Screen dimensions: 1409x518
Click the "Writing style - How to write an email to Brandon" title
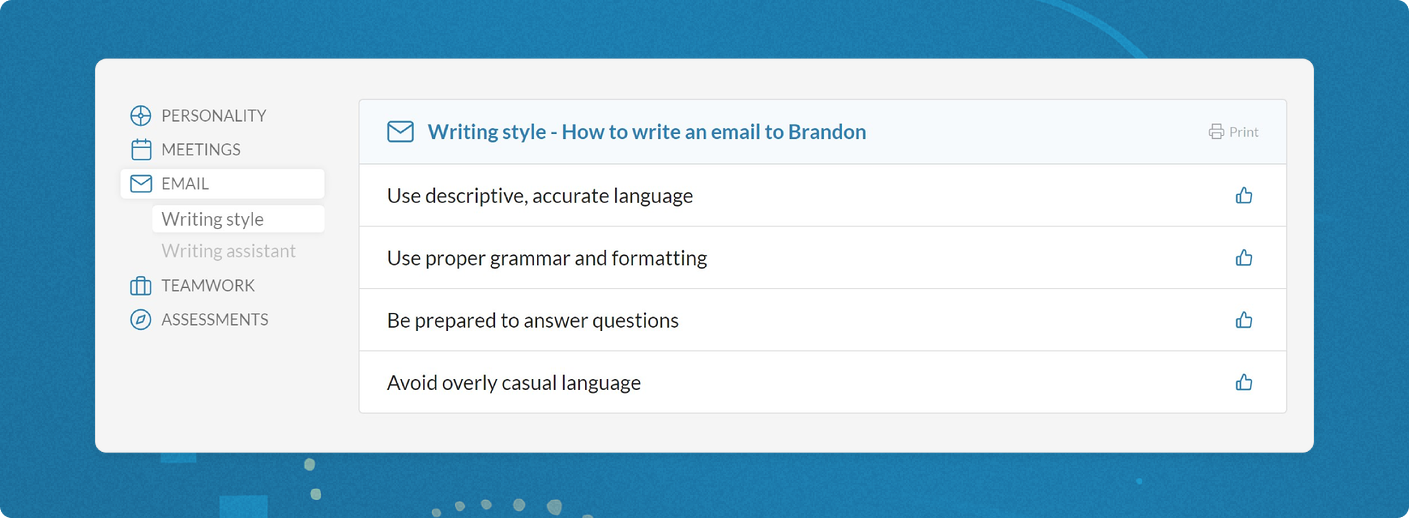647,132
